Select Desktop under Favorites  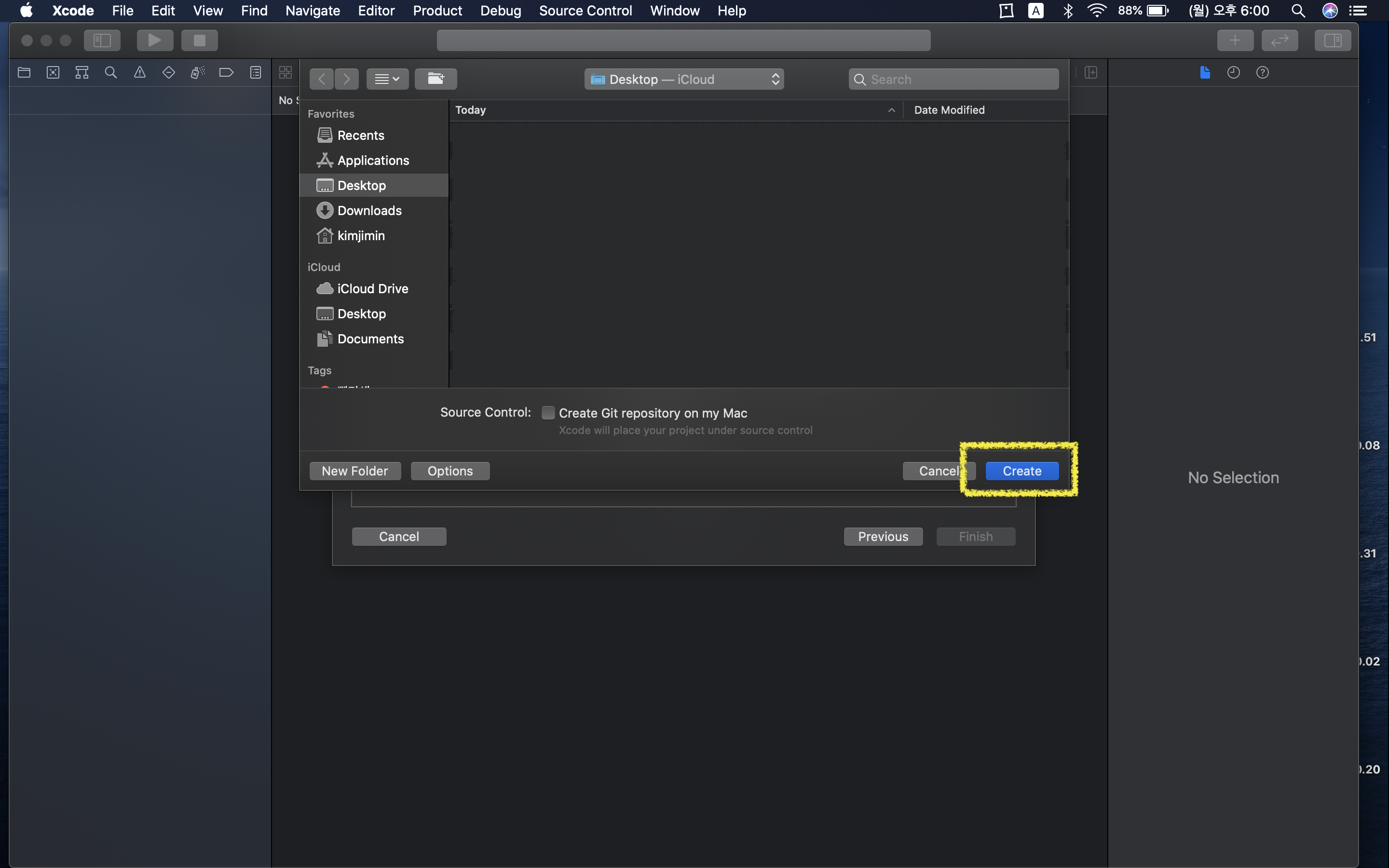tap(374, 186)
